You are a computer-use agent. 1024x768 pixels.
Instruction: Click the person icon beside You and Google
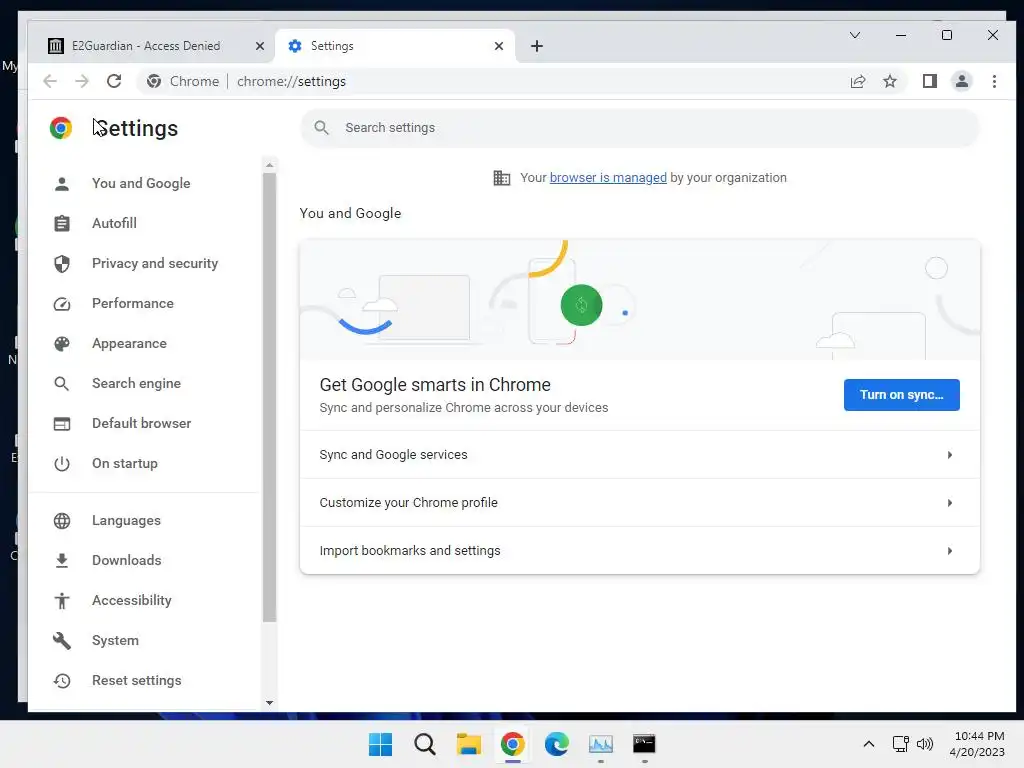pyautogui.click(x=62, y=184)
